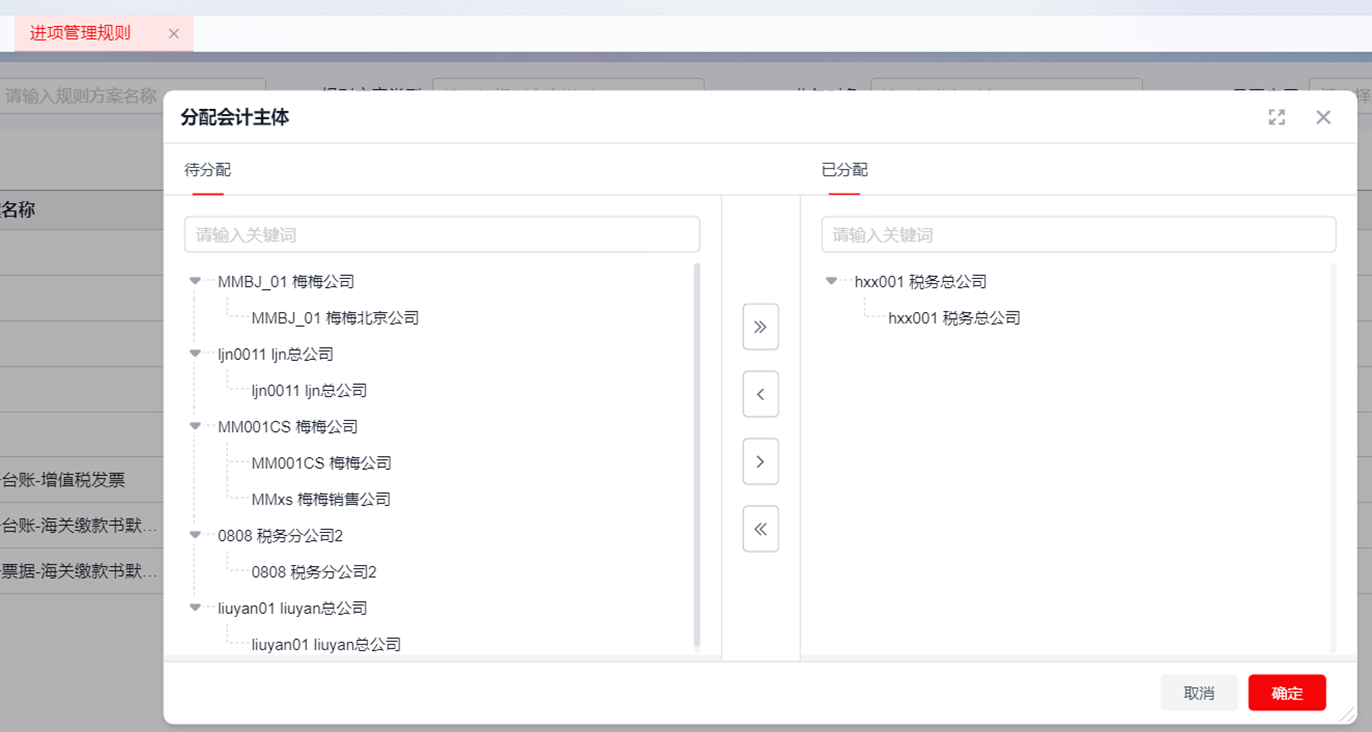The image size is (1372, 732).
Task: Click the move-all-left double arrow button
Action: [x=760, y=529]
